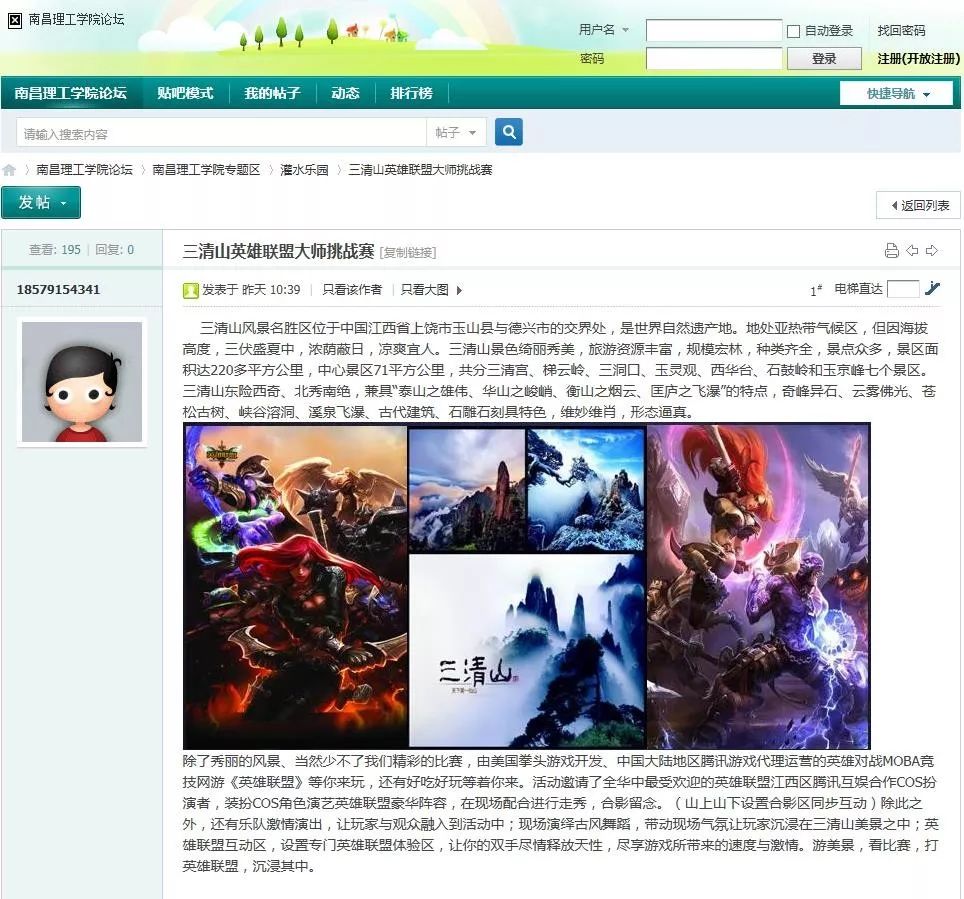Focus the 密码 input field
The image size is (964, 899).
click(714, 58)
